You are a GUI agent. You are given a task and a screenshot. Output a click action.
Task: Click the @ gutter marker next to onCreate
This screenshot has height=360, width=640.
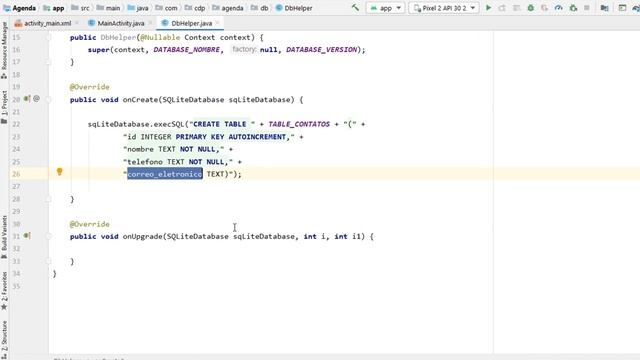click(36, 99)
